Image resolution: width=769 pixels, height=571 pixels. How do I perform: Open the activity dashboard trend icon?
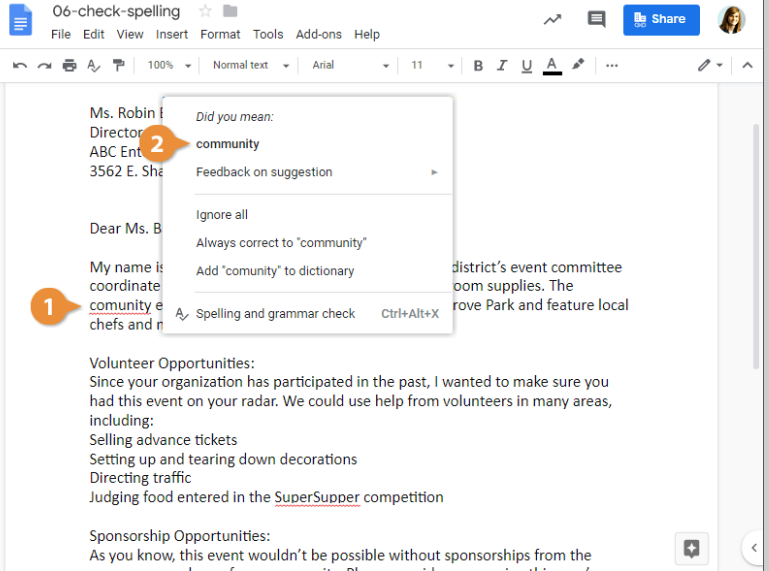click(x=552, y=20)
